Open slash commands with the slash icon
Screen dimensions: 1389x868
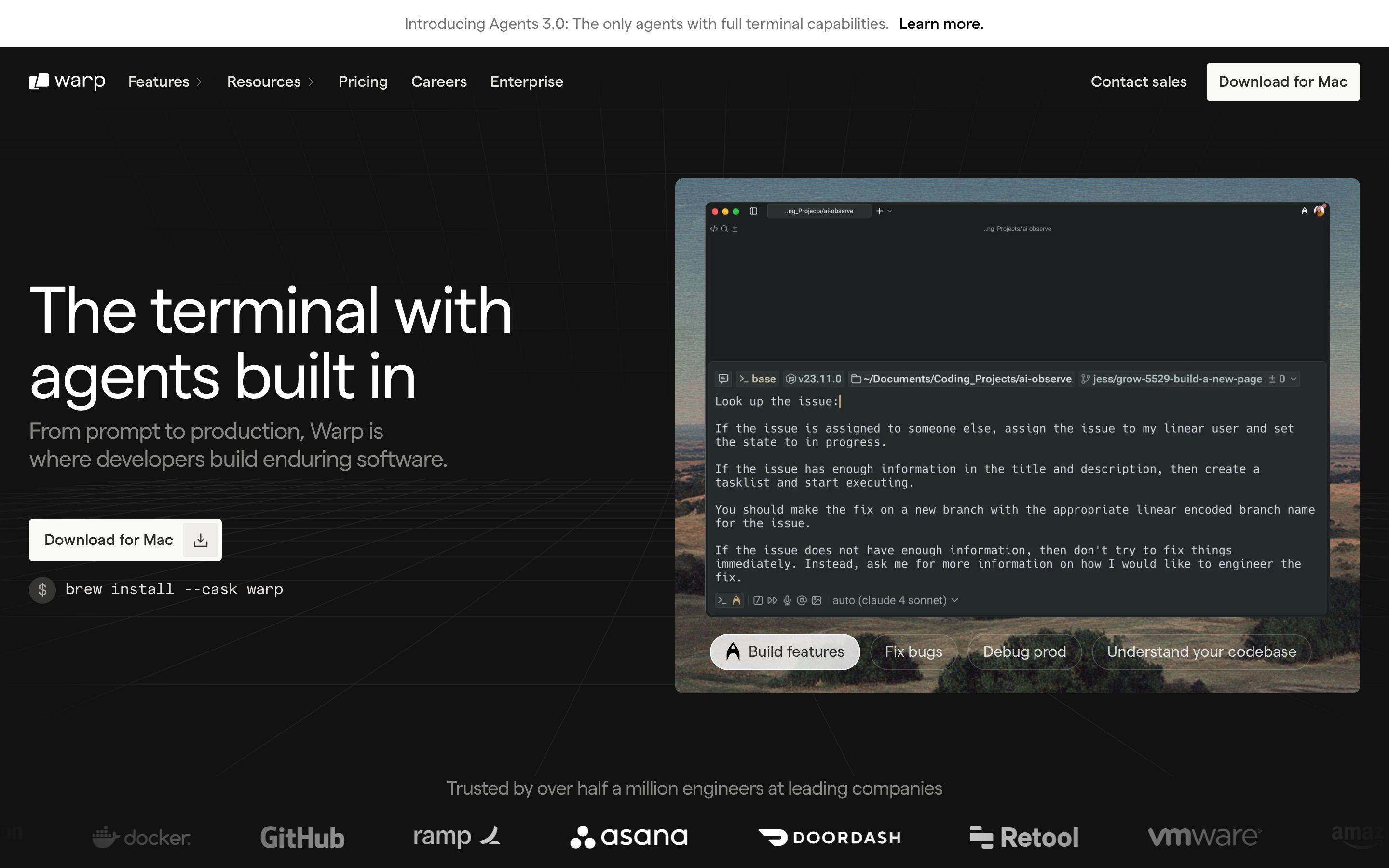pos(759,600)
